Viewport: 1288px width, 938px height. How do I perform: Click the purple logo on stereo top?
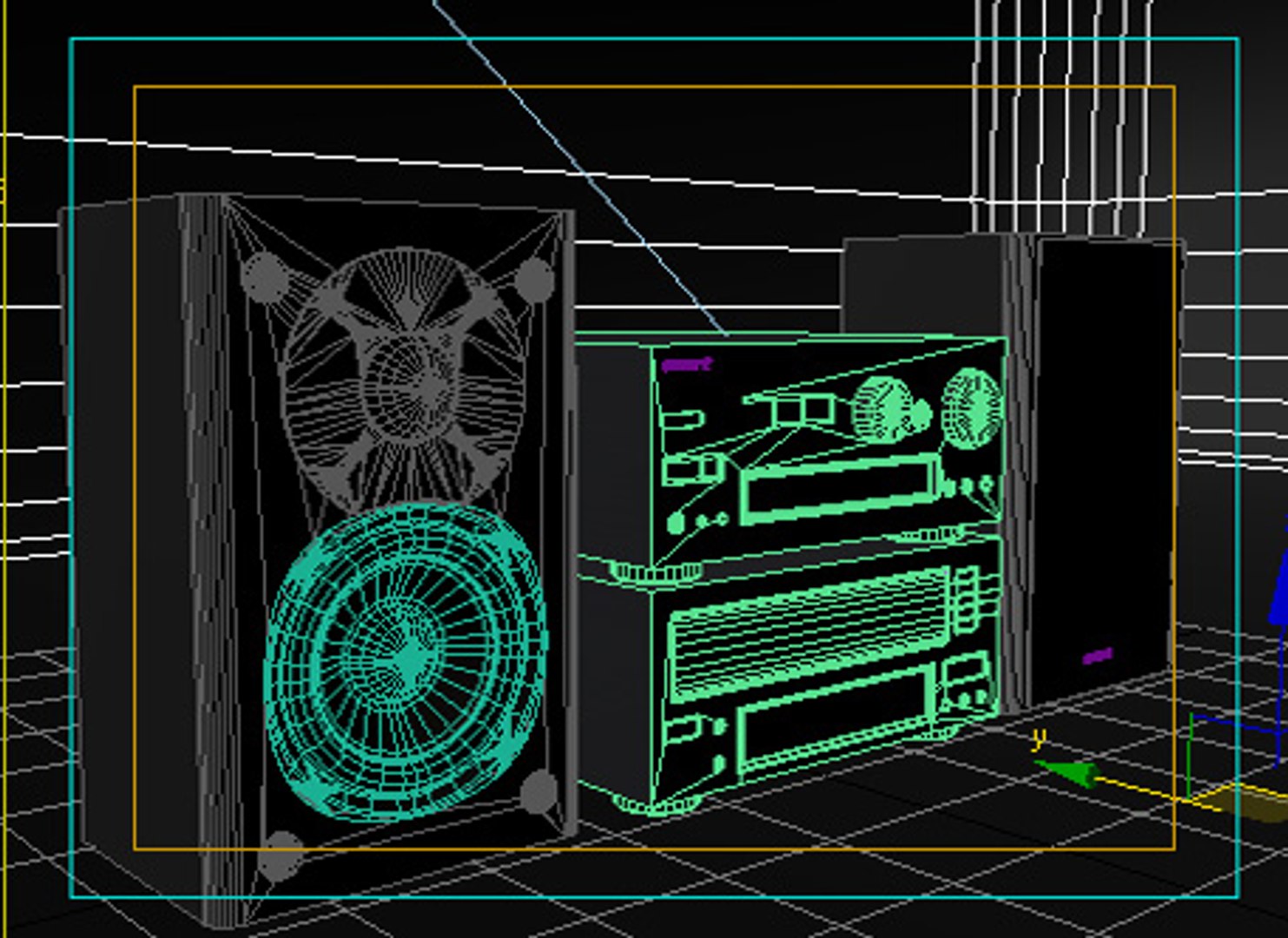pyautogui.click(x=686, y=364)
